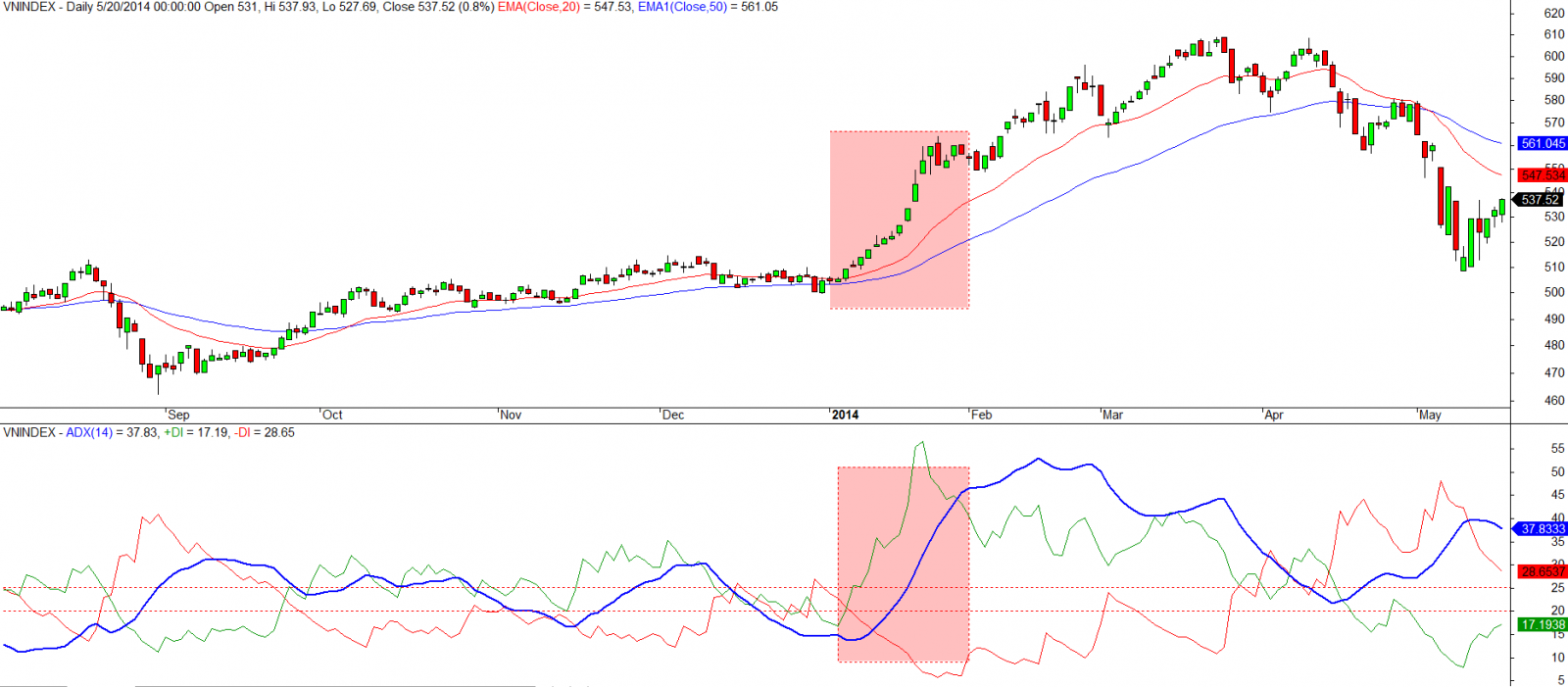1568x687 pixels.
Task: Select the green 17.1938 +DI value tag
Action: point(1542,624)
